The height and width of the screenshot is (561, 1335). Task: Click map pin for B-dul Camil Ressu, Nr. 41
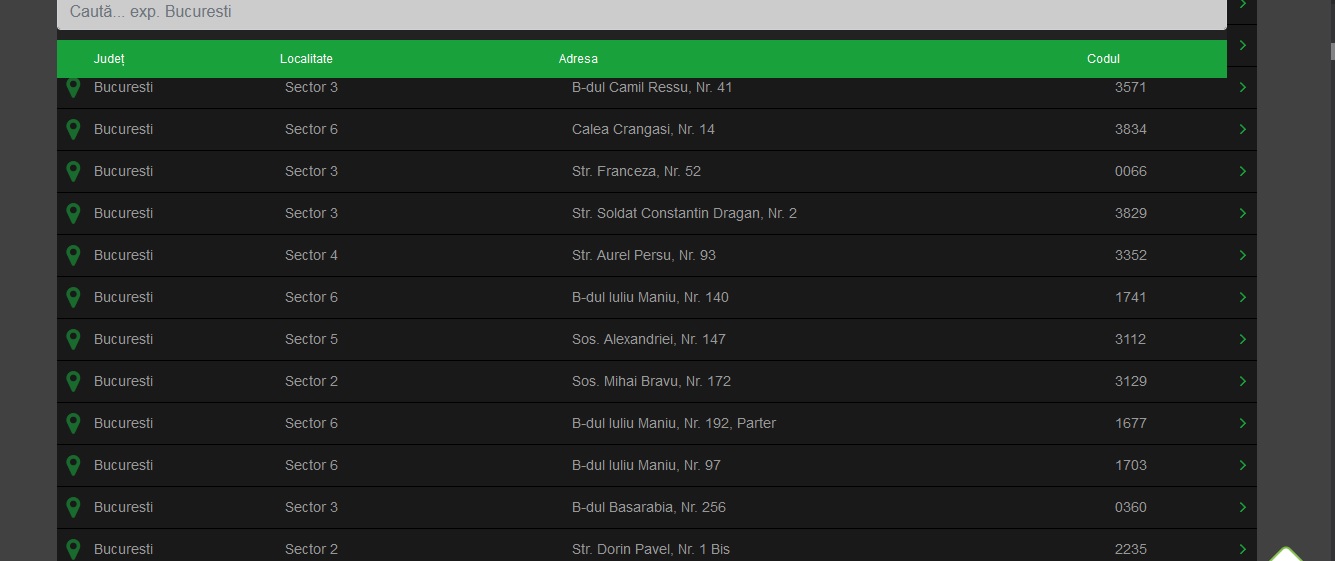pos(73,87)
